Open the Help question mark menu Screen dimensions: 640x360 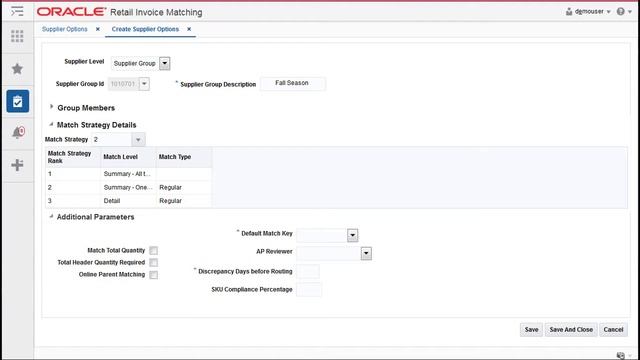coord(624,11)
